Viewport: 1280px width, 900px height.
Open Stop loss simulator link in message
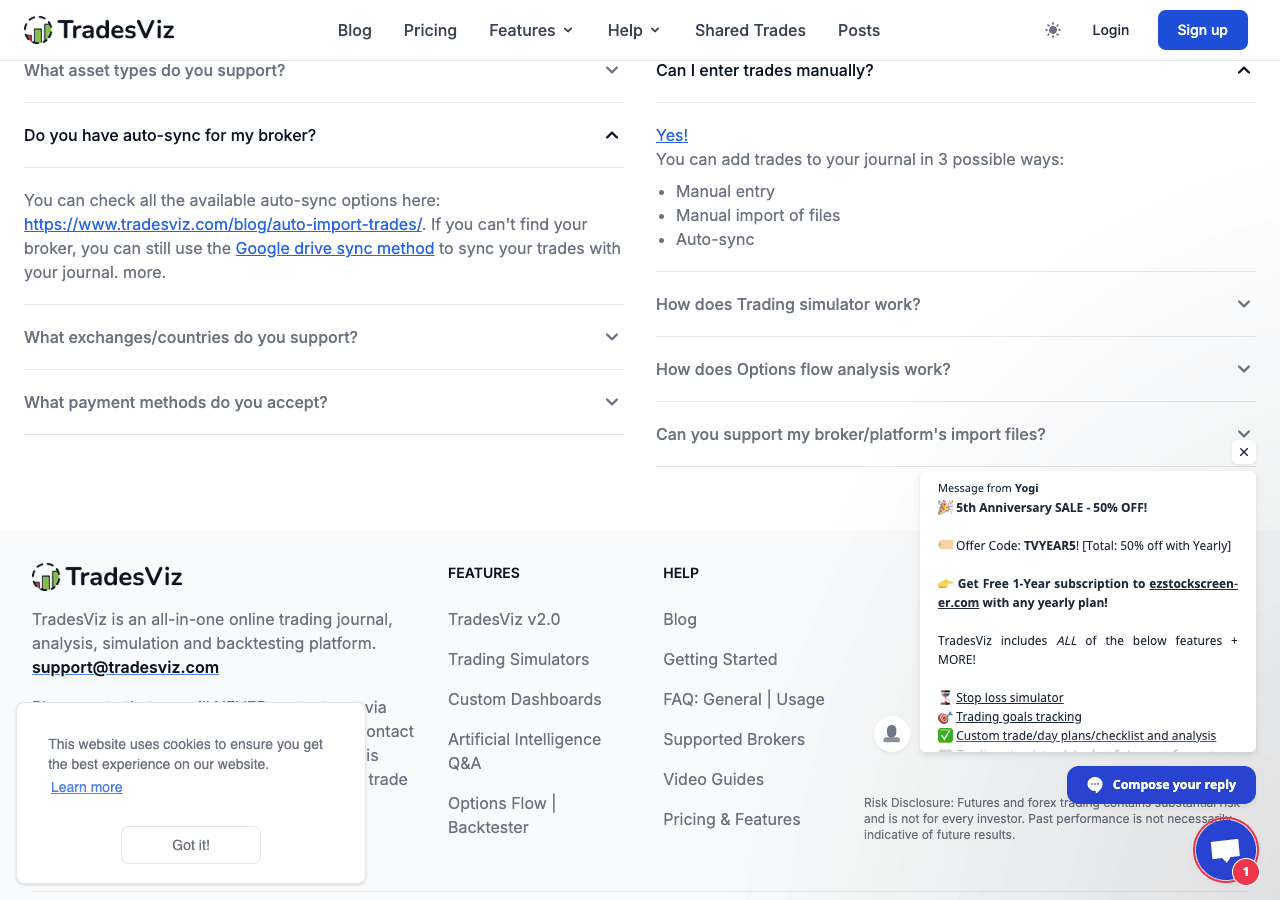1010,698
